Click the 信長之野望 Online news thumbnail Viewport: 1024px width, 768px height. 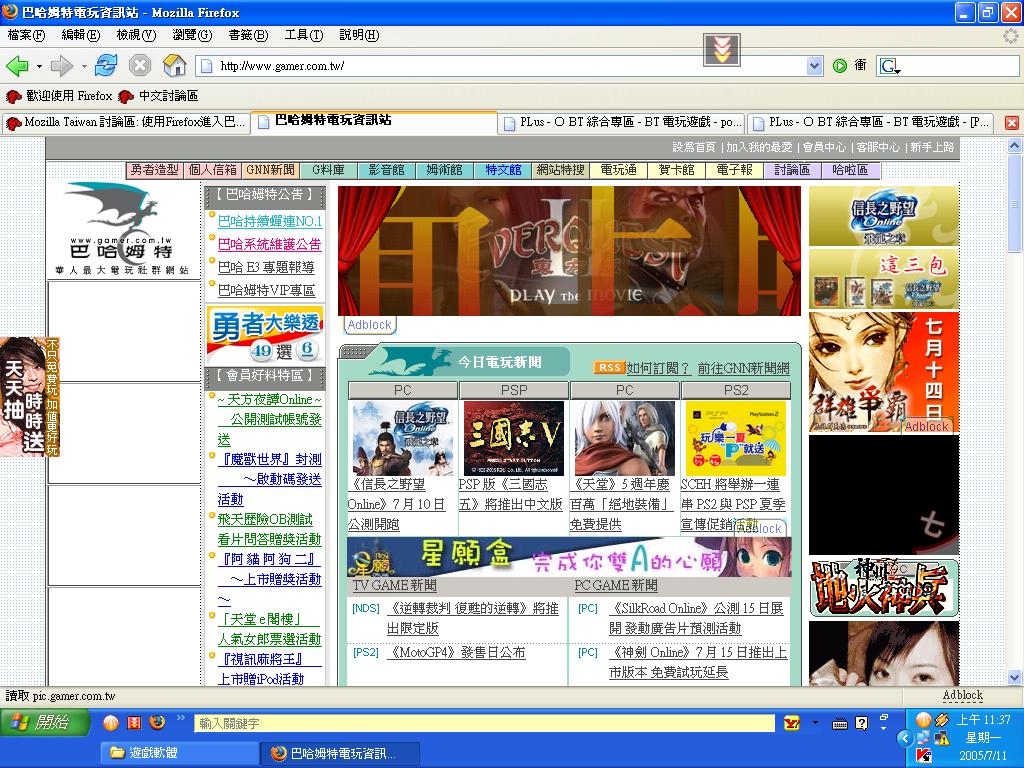[402, 438]
